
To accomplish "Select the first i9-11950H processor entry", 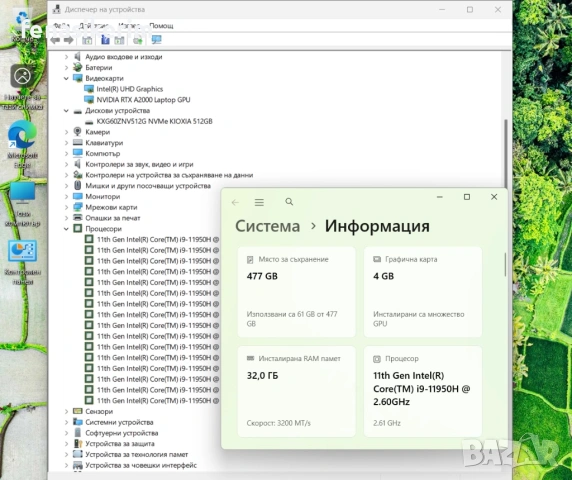I will tap(158, 239).
